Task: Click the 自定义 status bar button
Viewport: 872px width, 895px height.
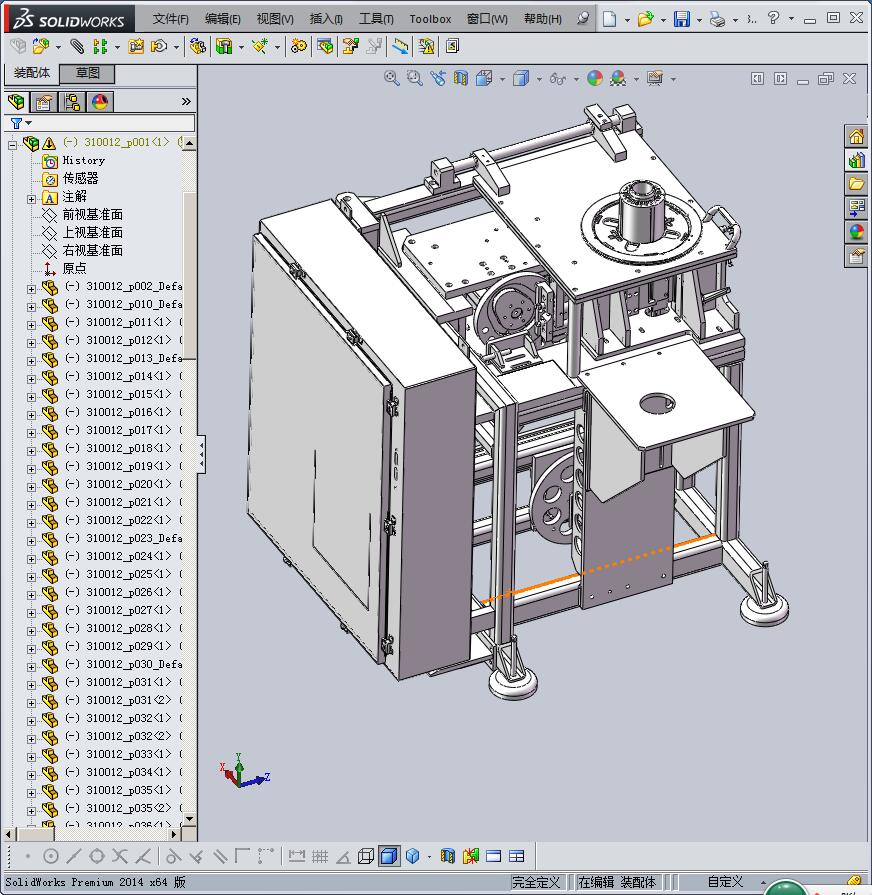Action: click(725, 882)
